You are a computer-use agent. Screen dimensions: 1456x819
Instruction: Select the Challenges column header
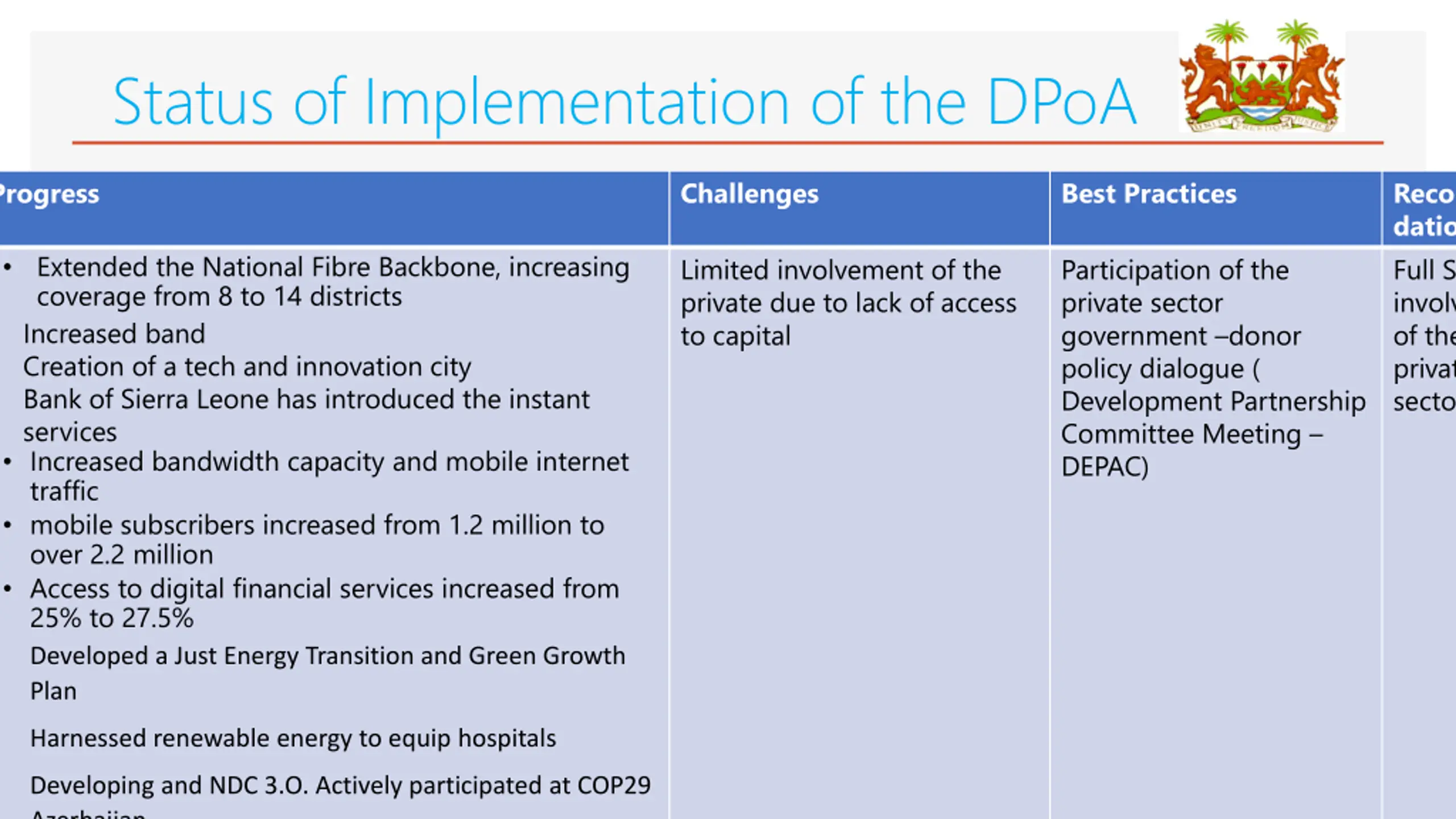pyautogui.click(x=749, y=195)
